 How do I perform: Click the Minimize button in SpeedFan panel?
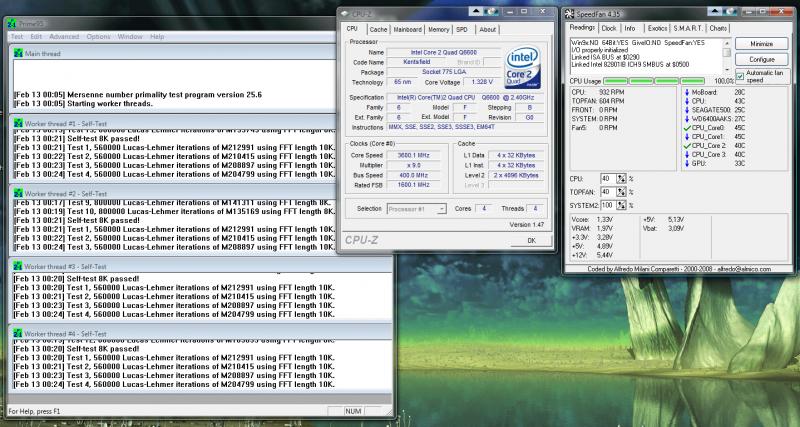tap(762, 44)
